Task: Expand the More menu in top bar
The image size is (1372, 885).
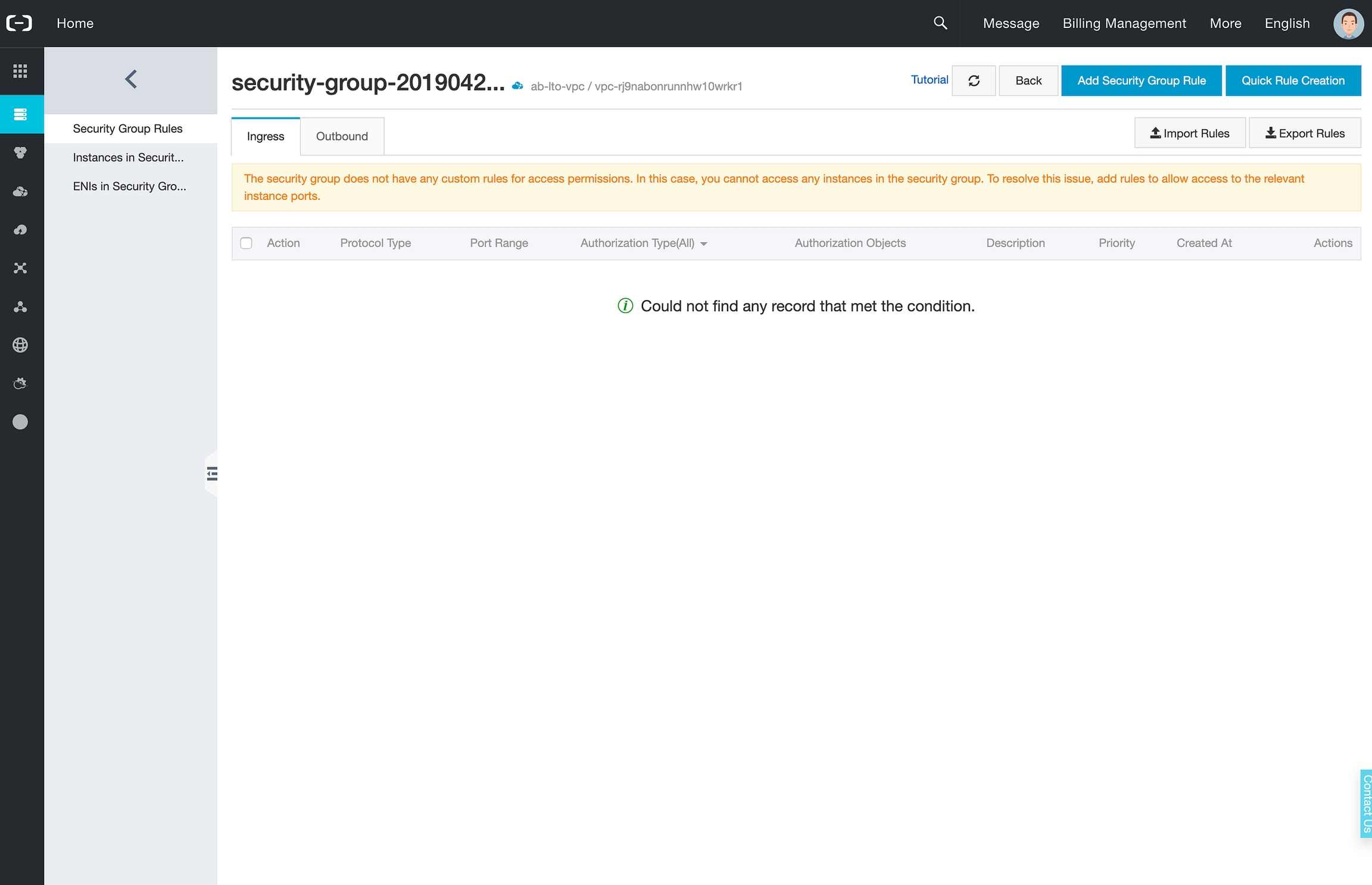Action: pos(1226,23)
